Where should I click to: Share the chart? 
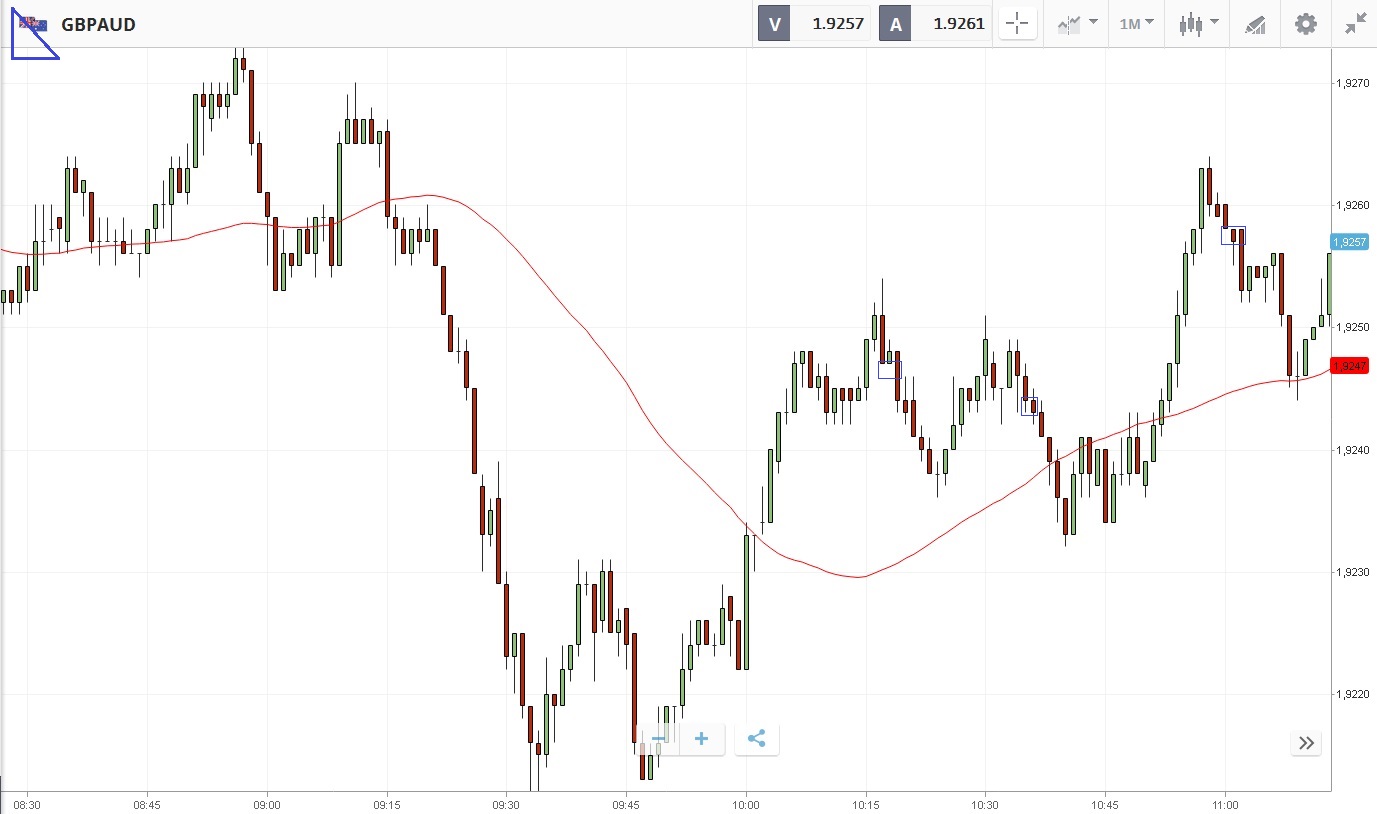point(756,739)
